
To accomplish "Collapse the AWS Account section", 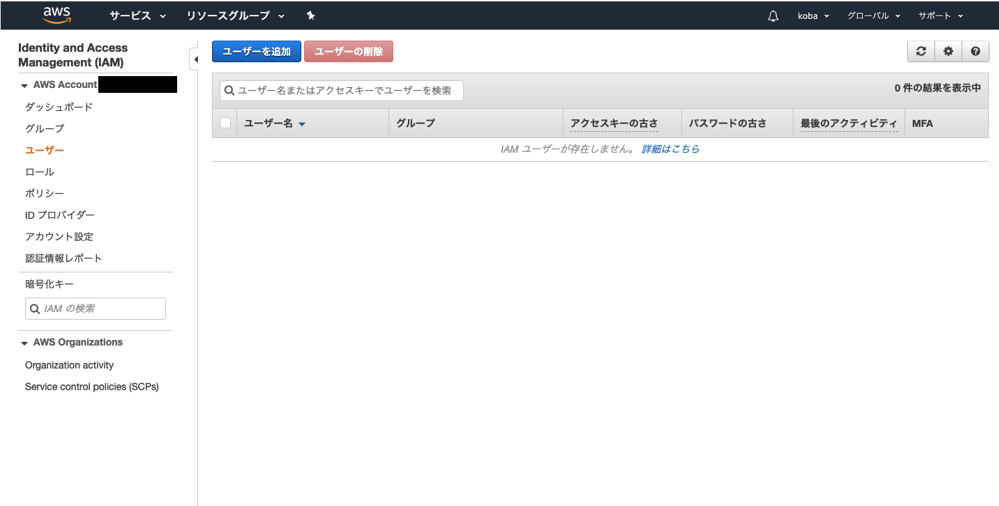I will 24,85.
